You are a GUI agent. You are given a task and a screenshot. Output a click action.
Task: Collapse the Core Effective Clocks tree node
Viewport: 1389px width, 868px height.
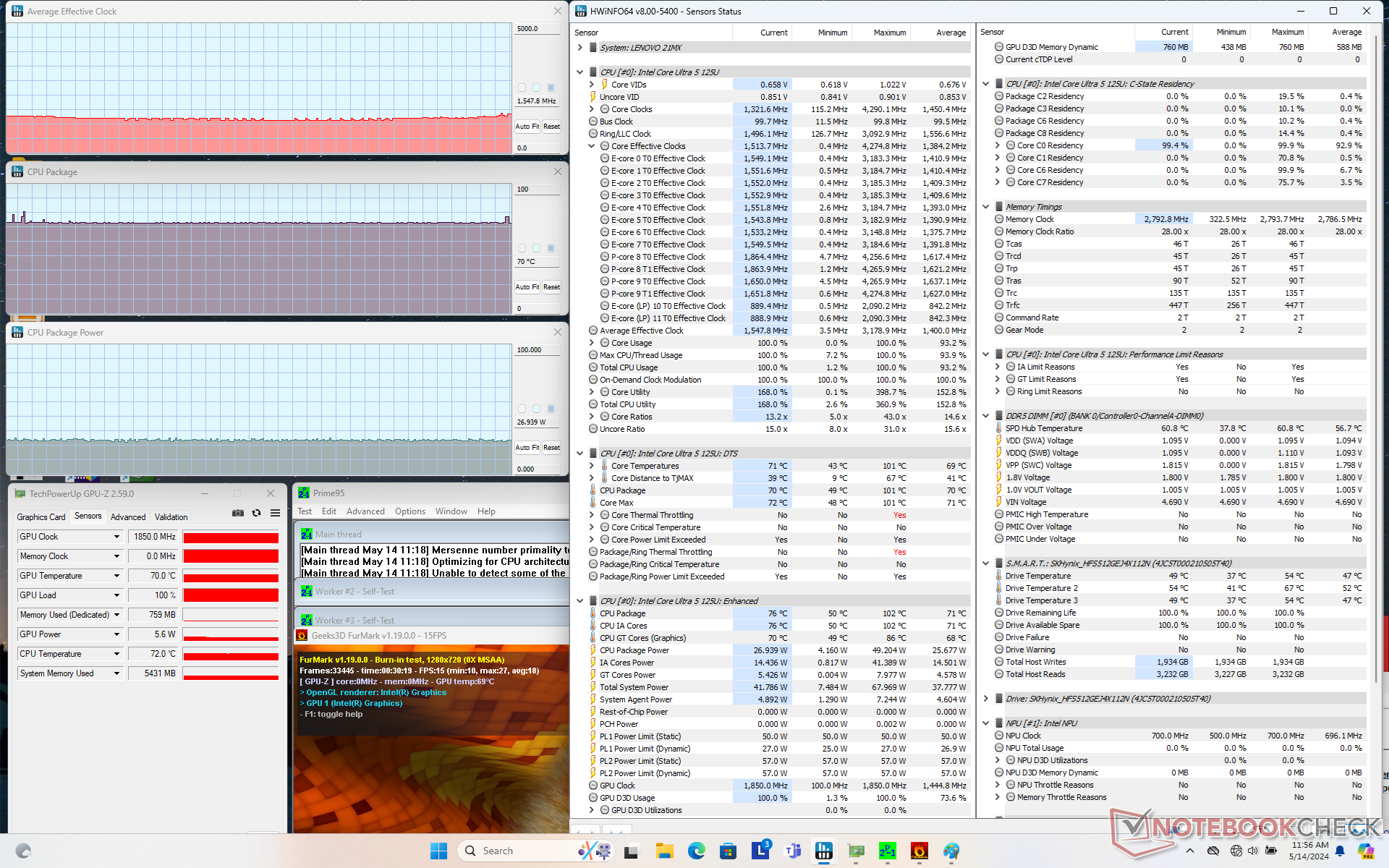pyautogui.click(x=591, y=146)
